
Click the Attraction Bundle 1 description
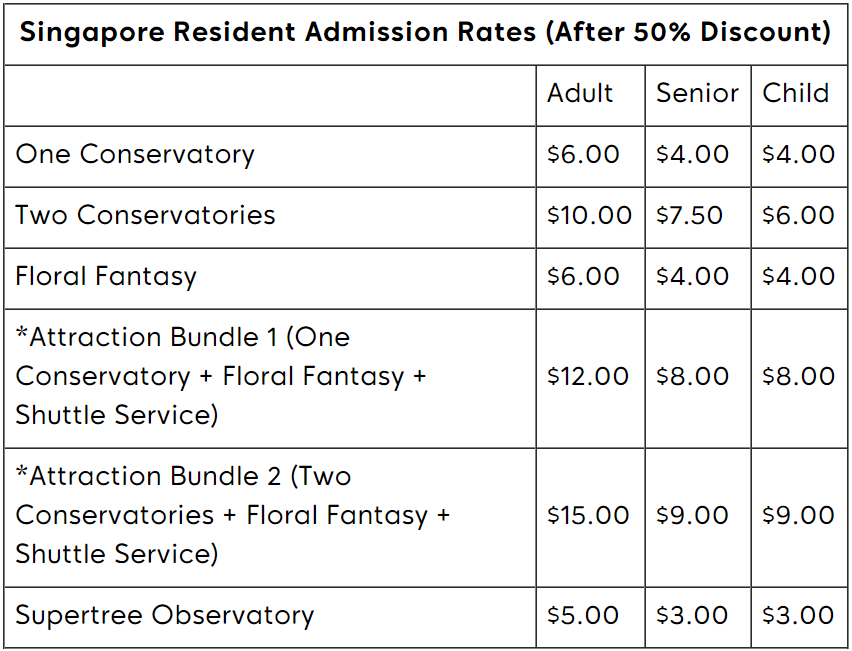click(x=221, y=377)
